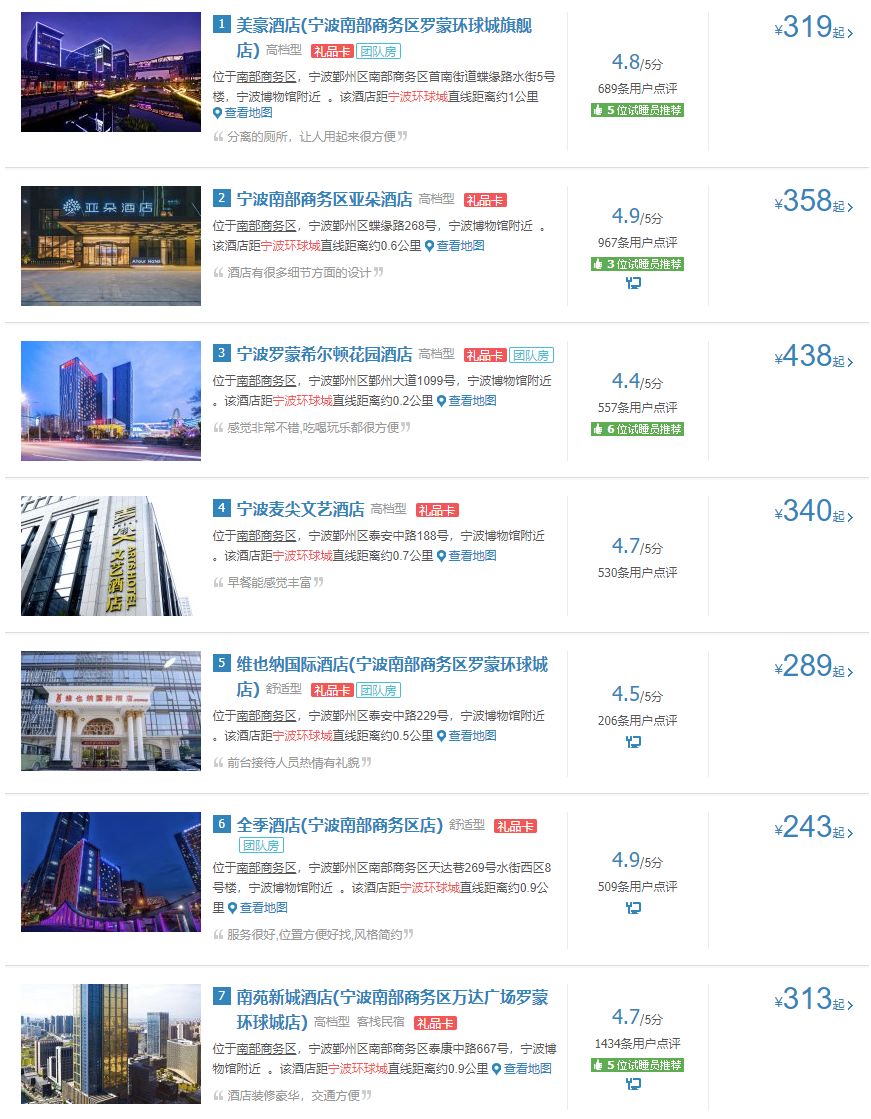Click rank number 5 badge
Image resolution: width=871 pixels, height=1119 pixels.
click(x=221, y=663)
